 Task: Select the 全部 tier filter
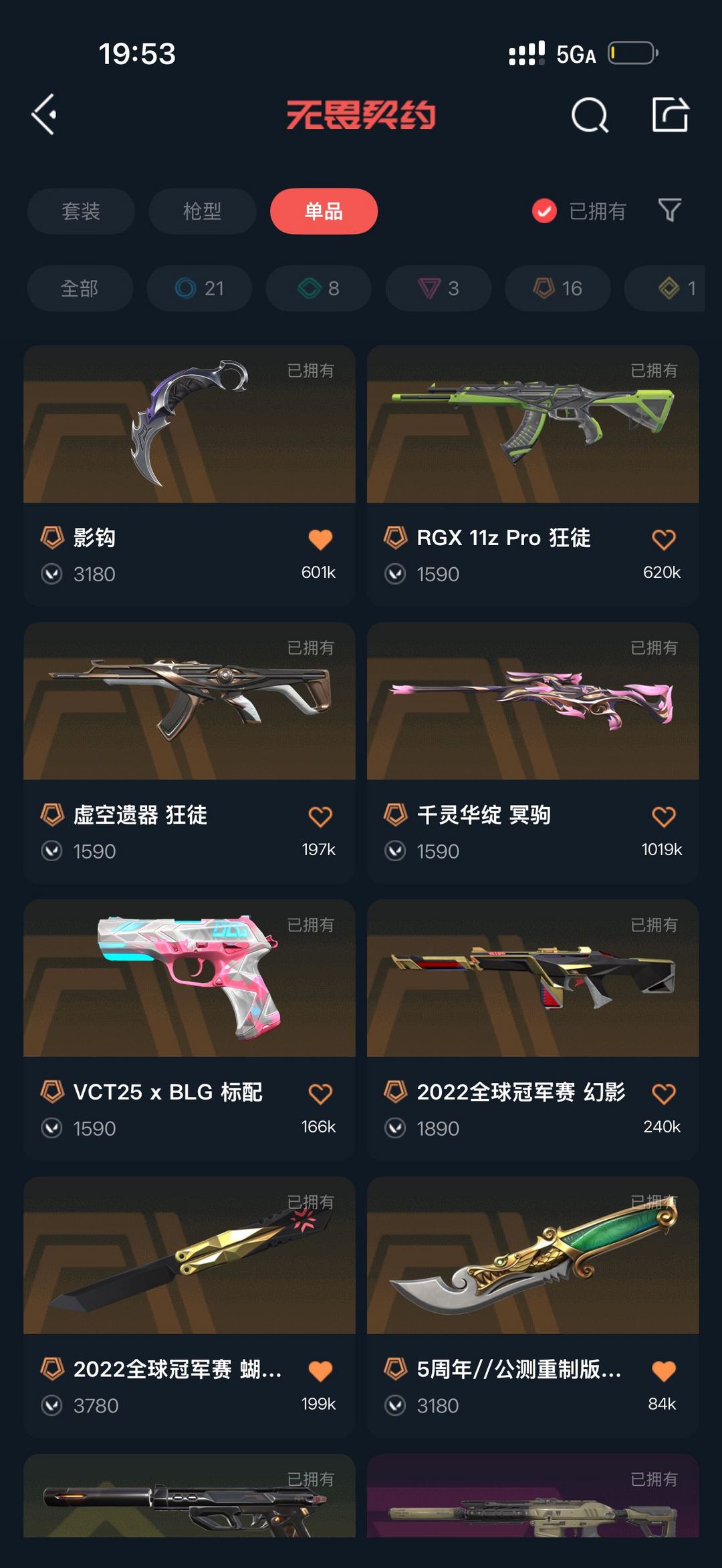coord(80,288)
